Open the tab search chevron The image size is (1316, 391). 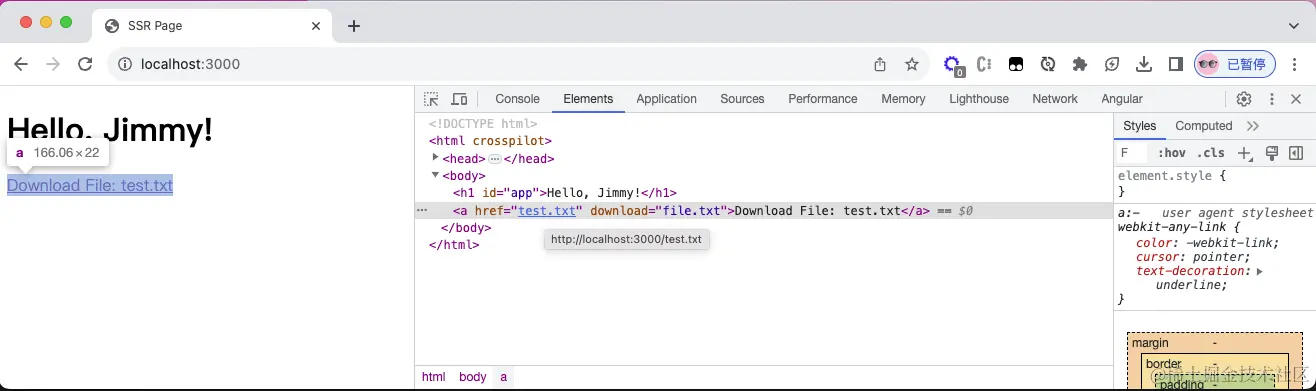tap(1293, 25)
